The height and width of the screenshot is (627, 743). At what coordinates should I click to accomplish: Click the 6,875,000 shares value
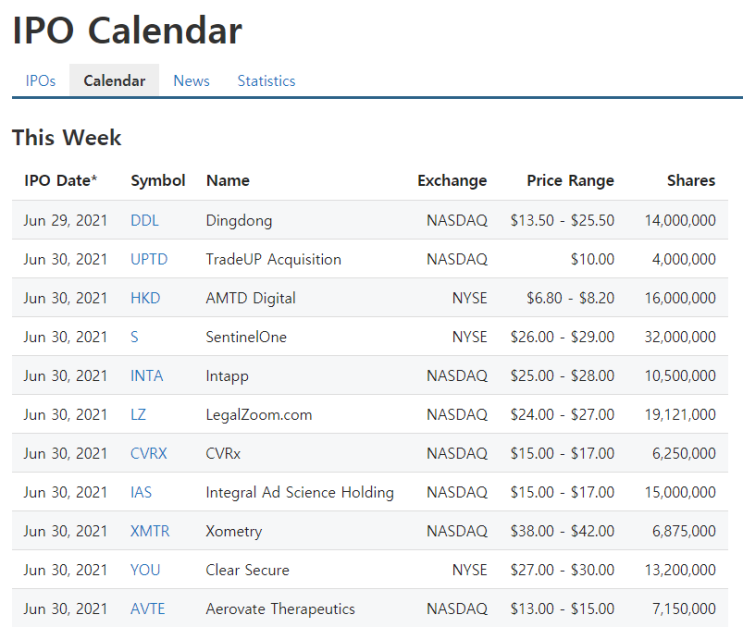click(684, 531)
